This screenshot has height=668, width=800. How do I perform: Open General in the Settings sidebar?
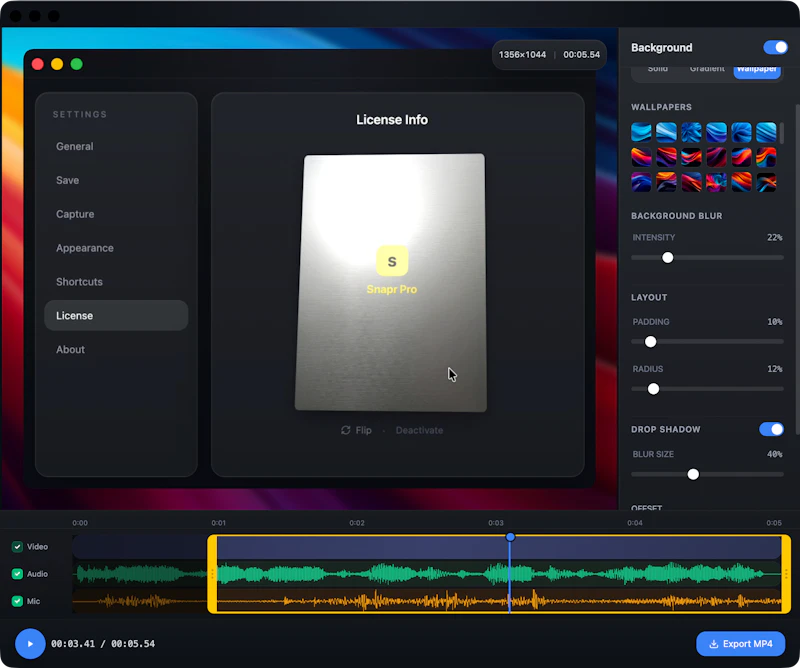116,146
